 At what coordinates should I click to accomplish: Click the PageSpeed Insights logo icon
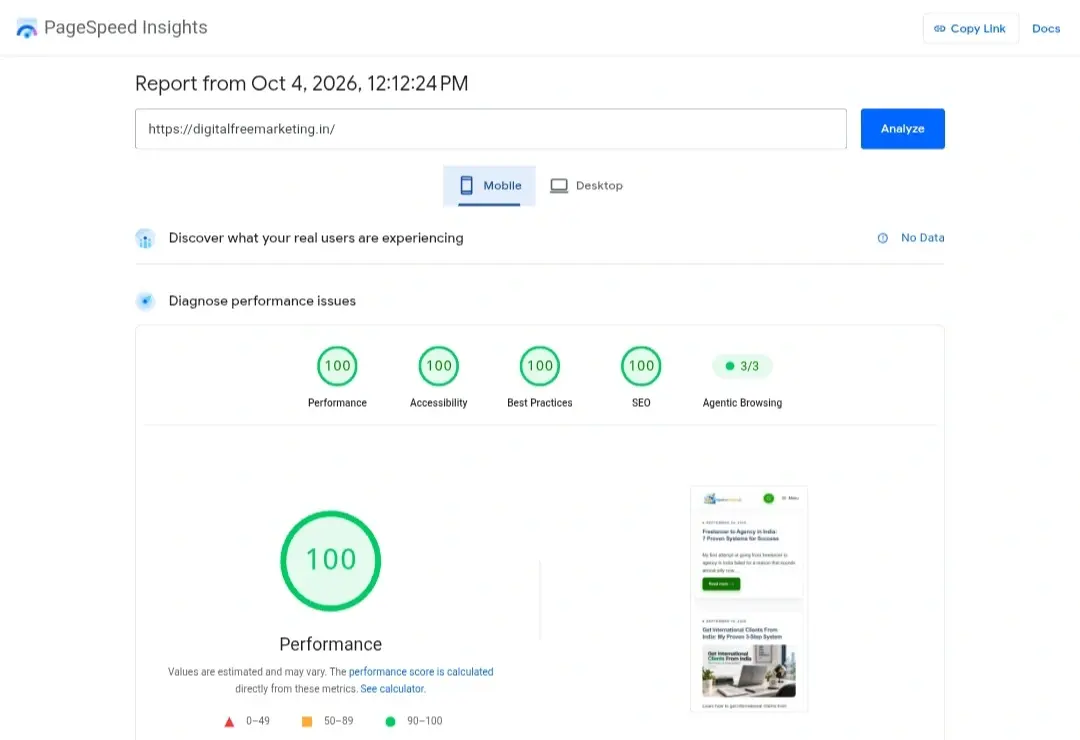pos(26,28)
